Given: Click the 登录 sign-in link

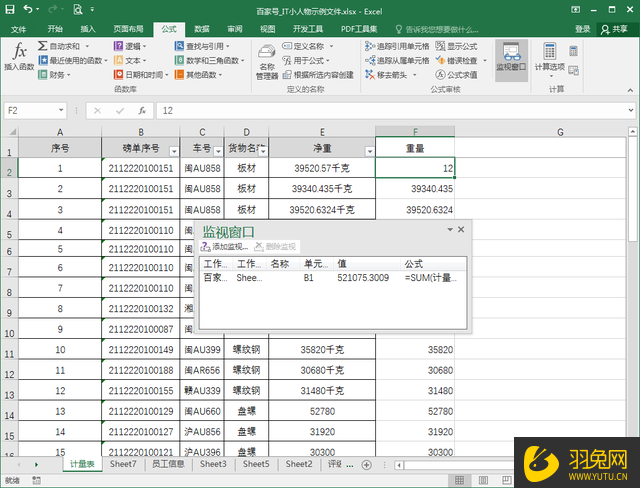Looking at the screenshot, I should (x=582, y=29).
